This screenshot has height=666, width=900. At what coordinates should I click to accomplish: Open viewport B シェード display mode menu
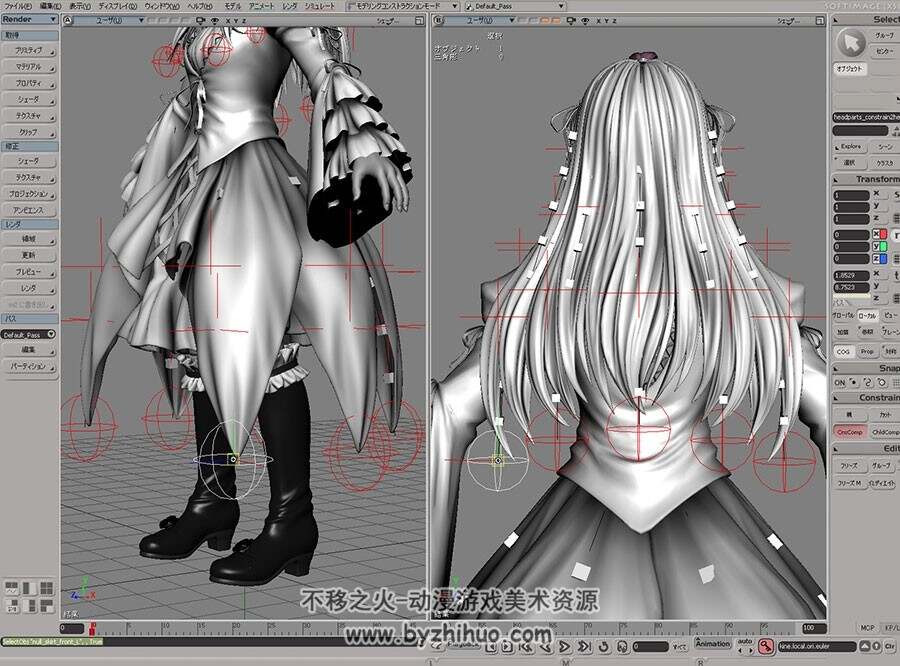[x=788, y=21]
